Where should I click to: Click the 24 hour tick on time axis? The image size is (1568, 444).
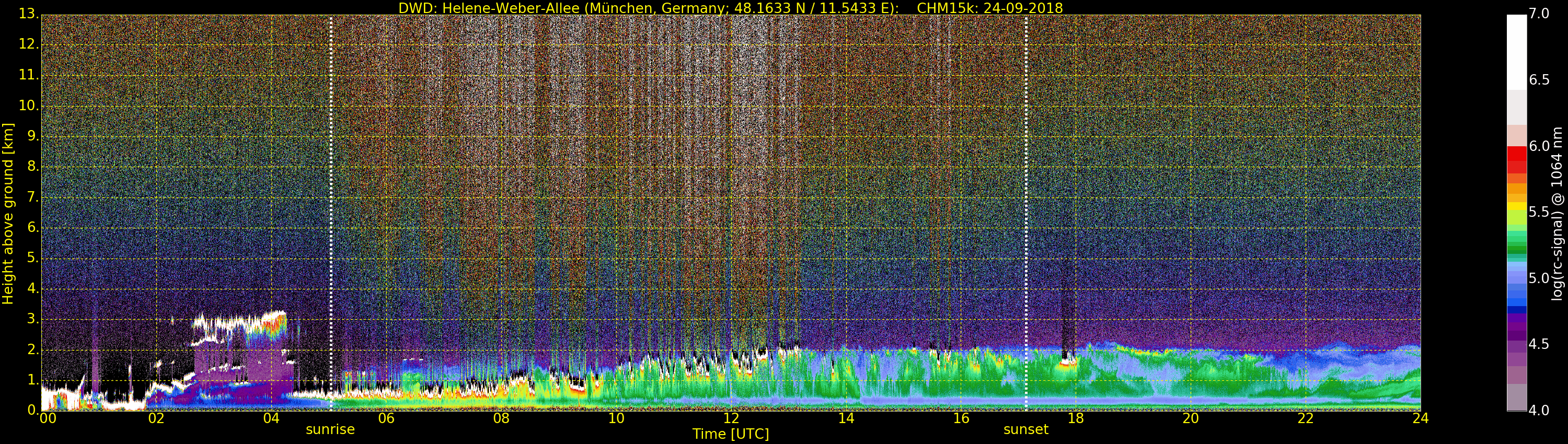click(1420, 418)
